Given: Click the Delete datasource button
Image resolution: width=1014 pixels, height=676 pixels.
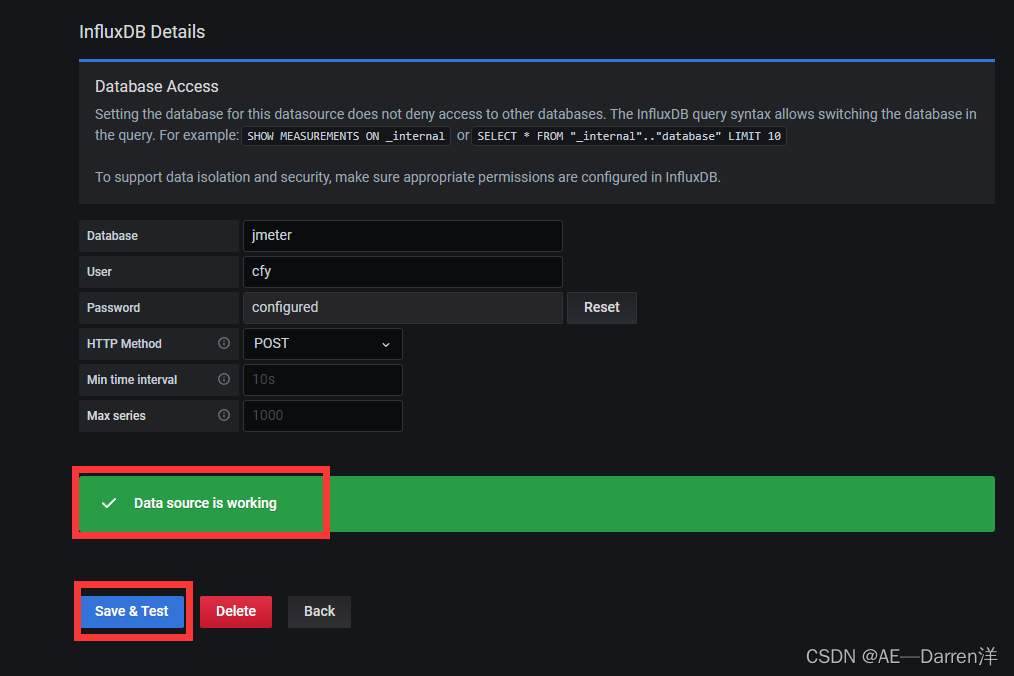Looking at the screenshot, I should 235,611.
